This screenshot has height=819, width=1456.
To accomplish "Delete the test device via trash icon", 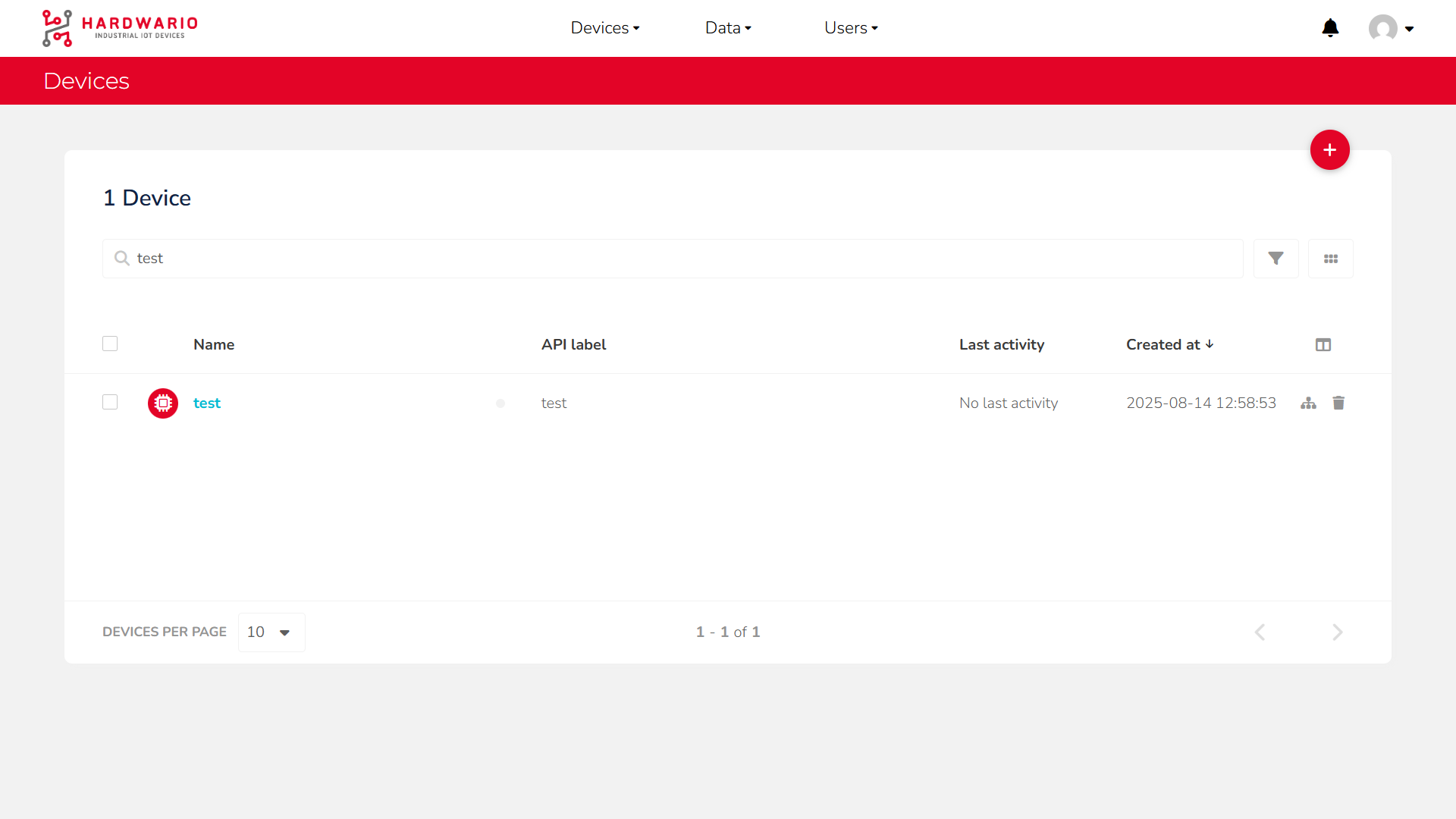I will click(x=1338, y=403).
